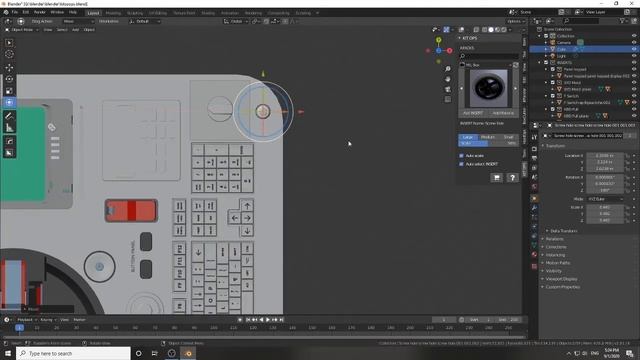This screenshot has width=640, height=360.
Task: Select the Rotate tool
Action: tap(9, 79)
